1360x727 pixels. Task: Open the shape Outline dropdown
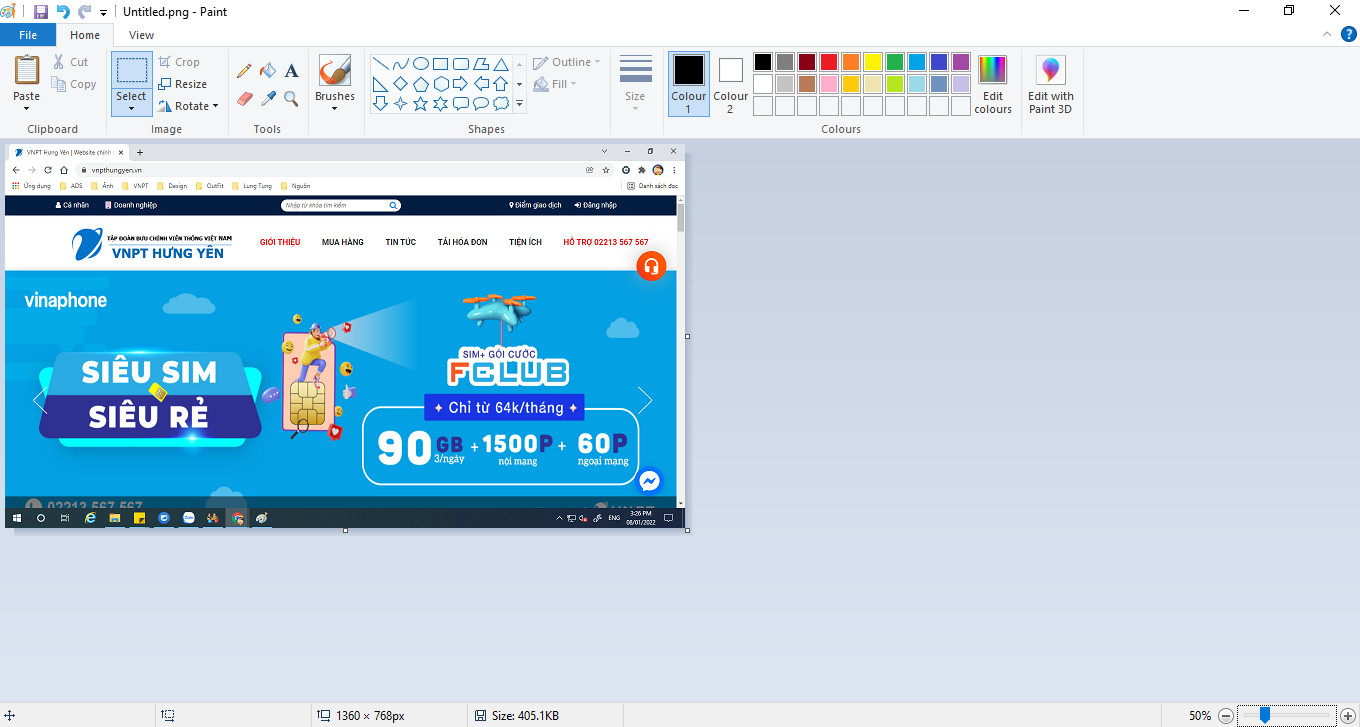point(567,62)
